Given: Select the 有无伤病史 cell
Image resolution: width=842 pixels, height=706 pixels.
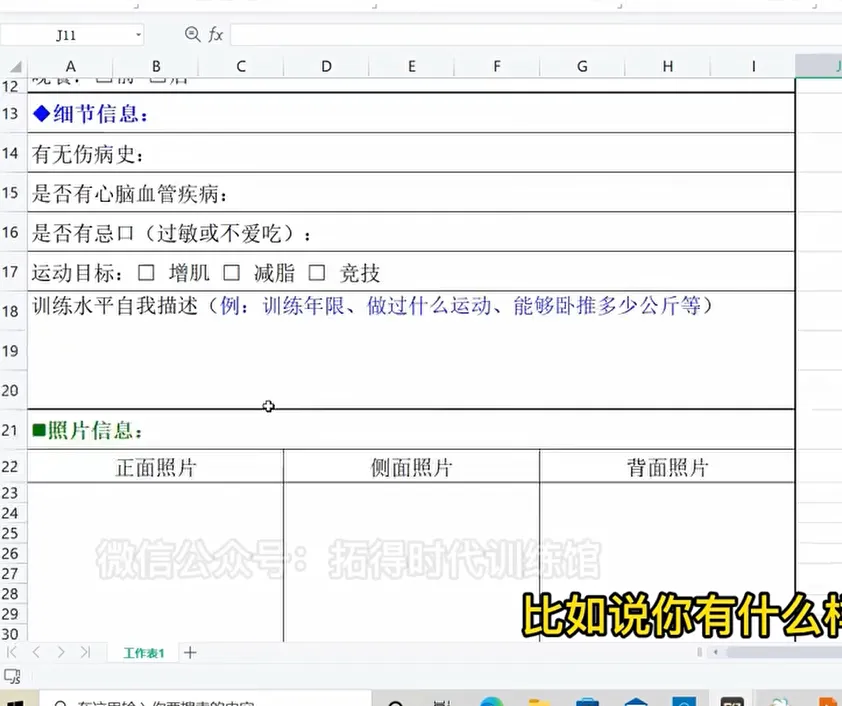Looking at the screenshot, I should pyautogui.click(x=90, y=155).
